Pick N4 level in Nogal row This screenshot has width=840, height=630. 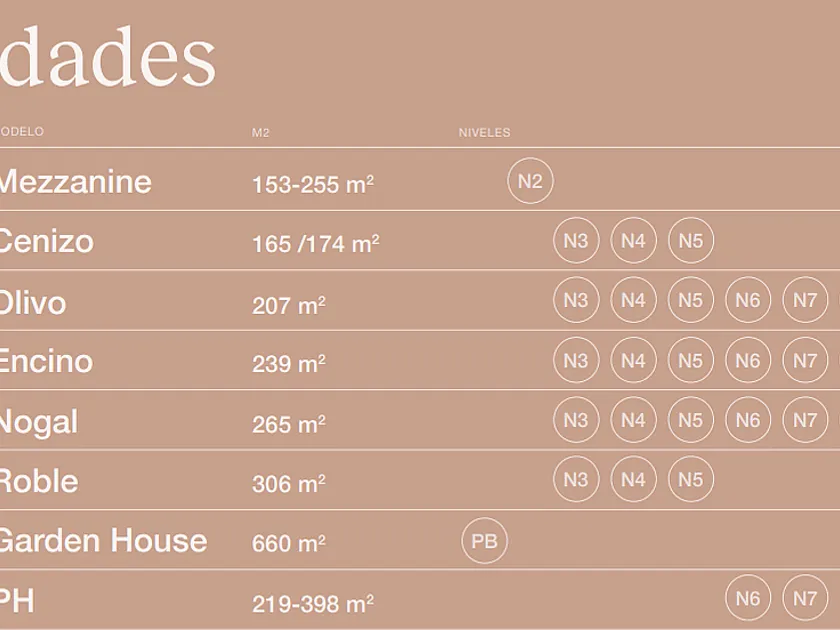(x=633, y=419)
